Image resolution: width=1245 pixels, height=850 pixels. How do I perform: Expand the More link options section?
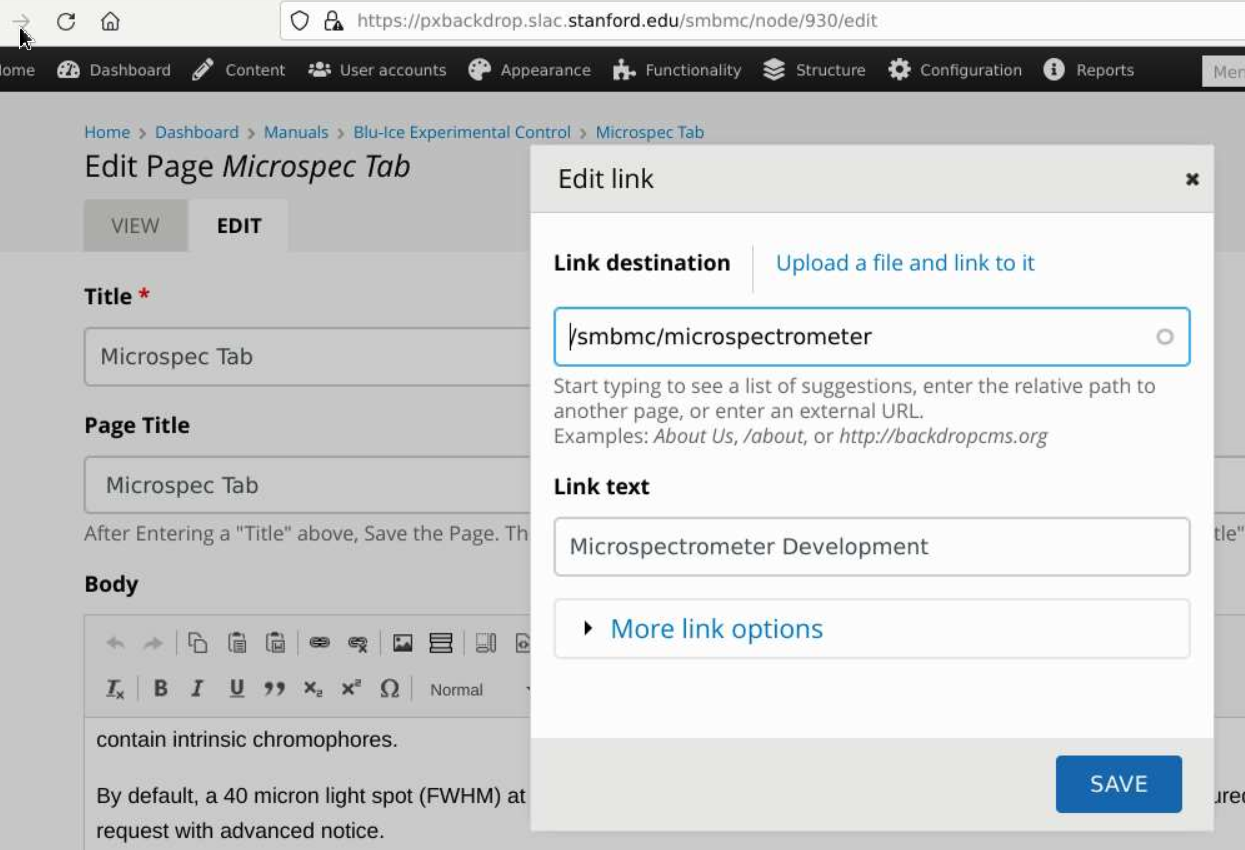click(716, 628)
